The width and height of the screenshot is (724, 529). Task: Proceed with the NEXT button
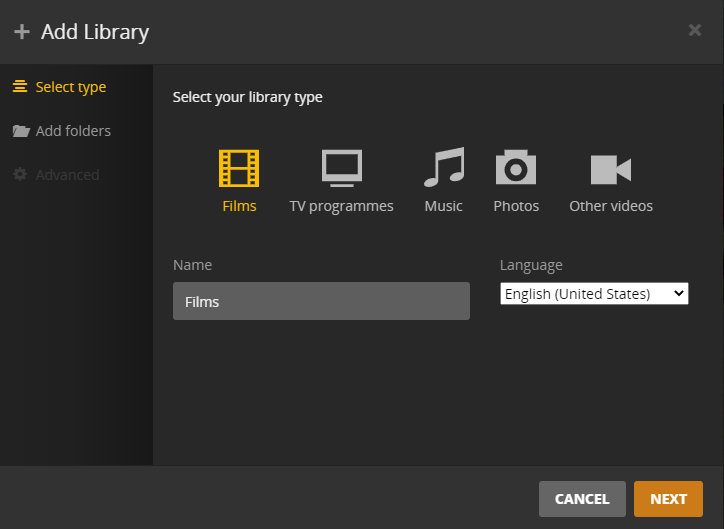tap(669, 499)
